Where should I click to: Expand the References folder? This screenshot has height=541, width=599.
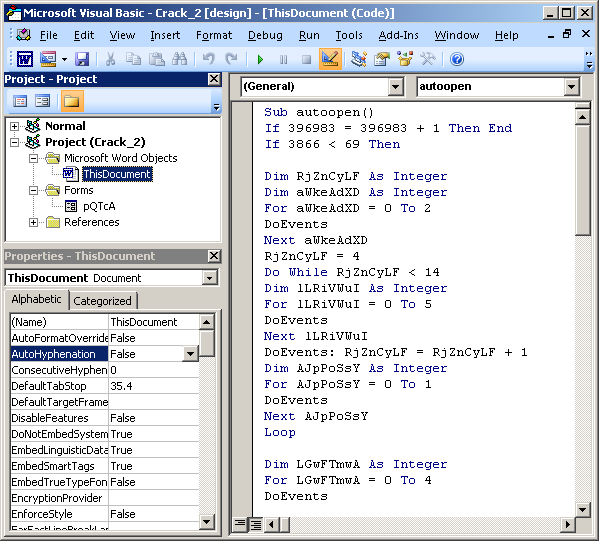coord(33,222)
